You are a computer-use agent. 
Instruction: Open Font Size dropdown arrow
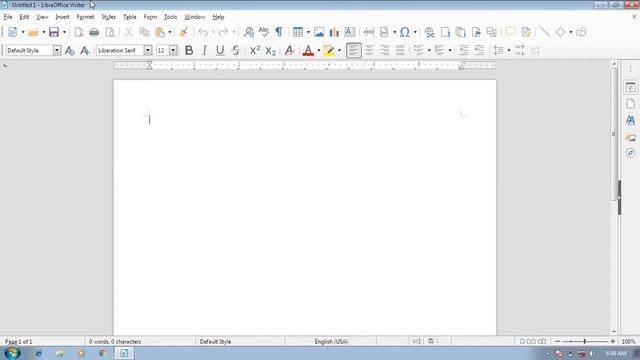[173, 50]
